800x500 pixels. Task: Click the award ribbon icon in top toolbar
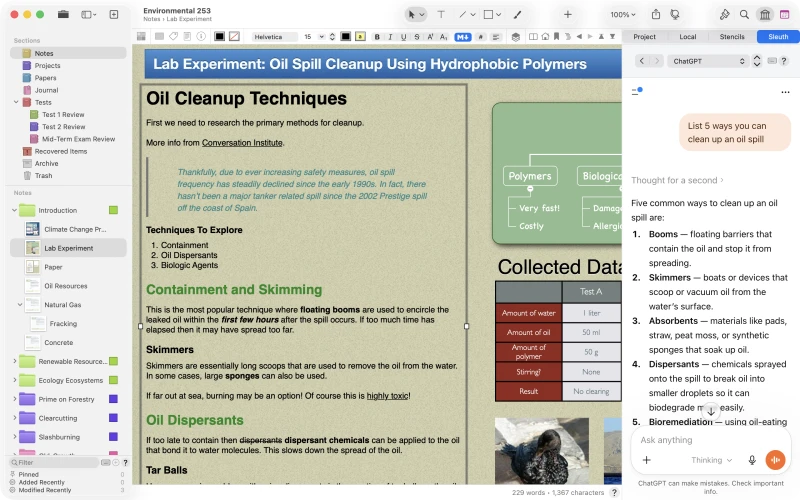[x=674, y=14]
